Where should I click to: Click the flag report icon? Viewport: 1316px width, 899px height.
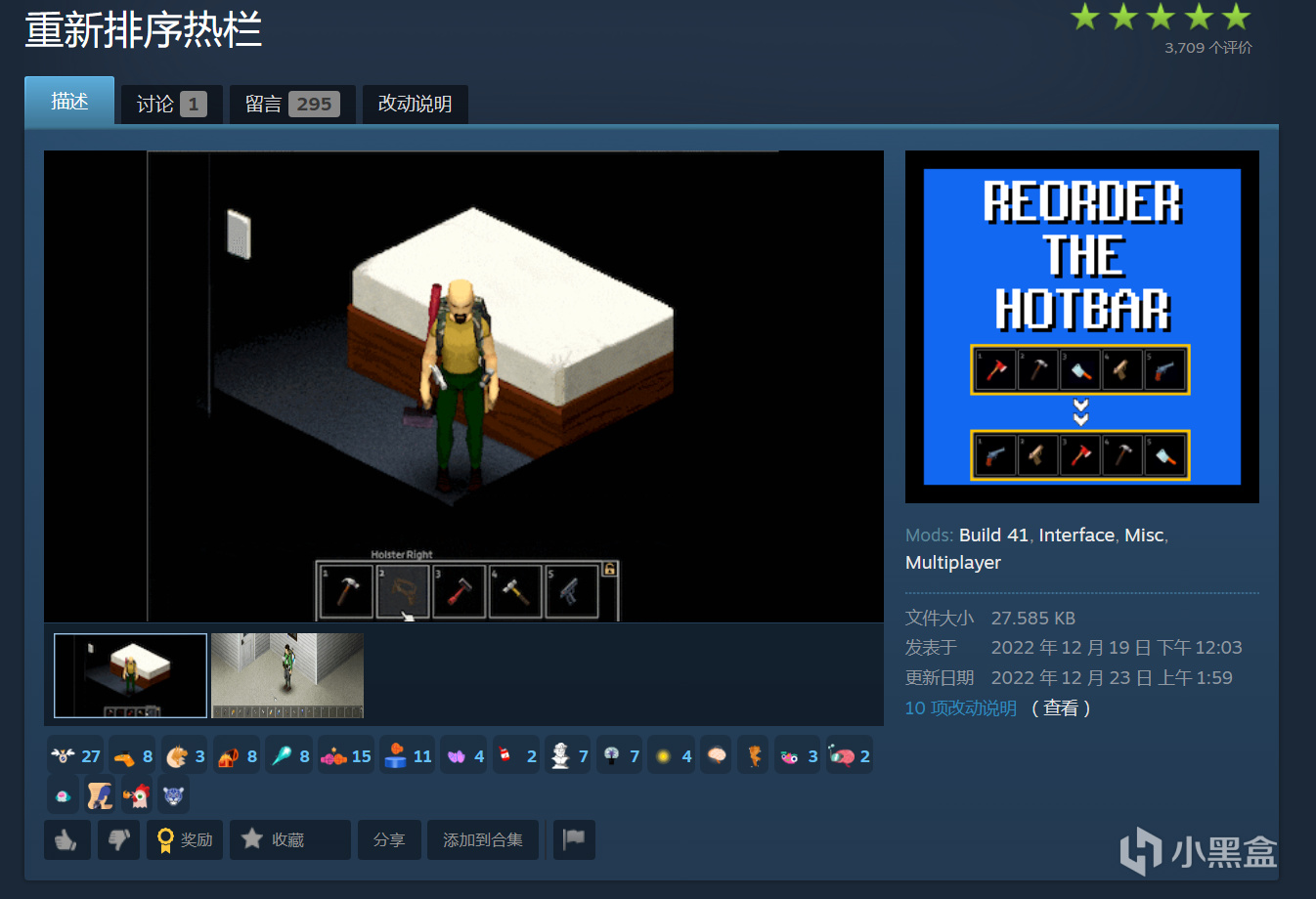575,839
